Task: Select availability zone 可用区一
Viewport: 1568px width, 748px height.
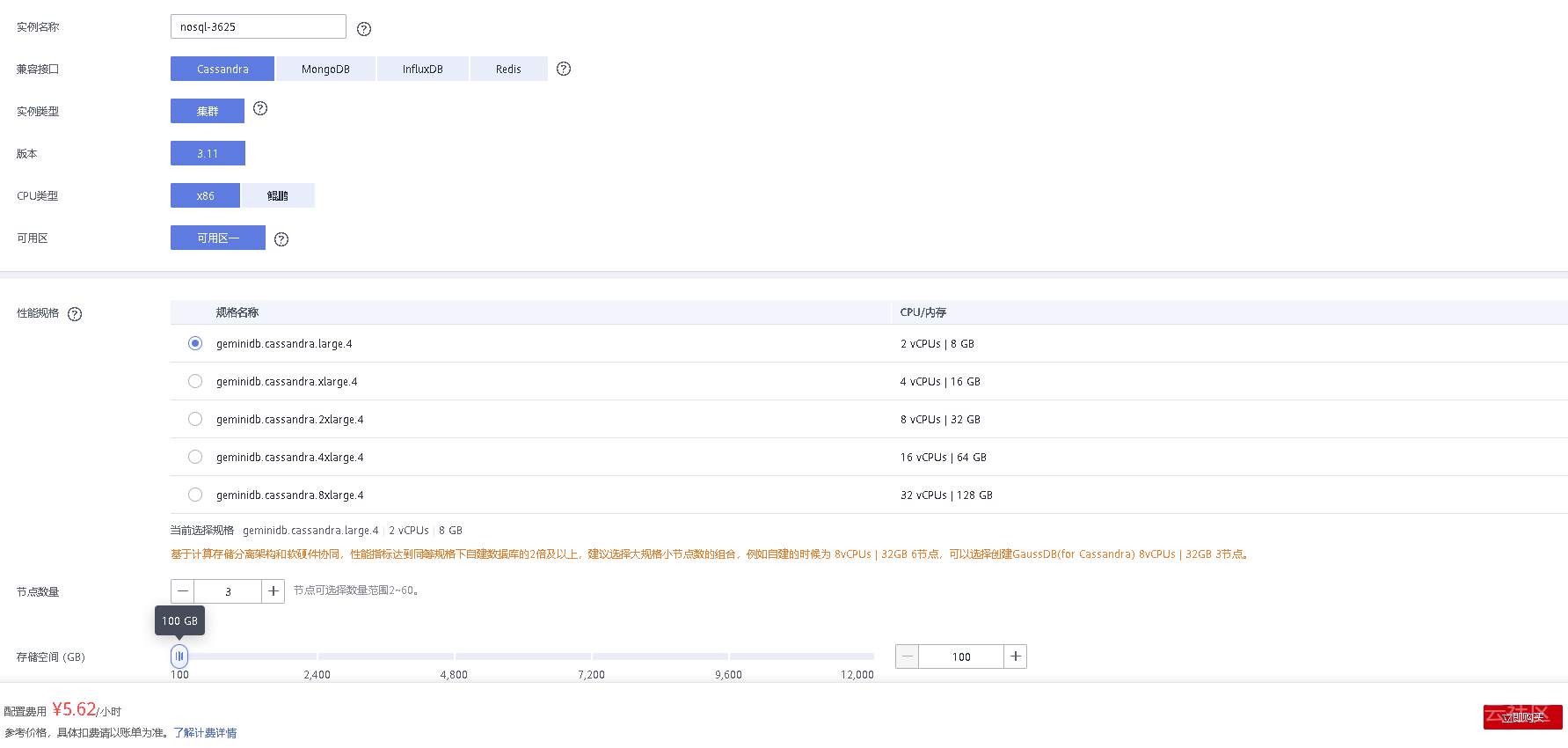Action: click(218, 238)
